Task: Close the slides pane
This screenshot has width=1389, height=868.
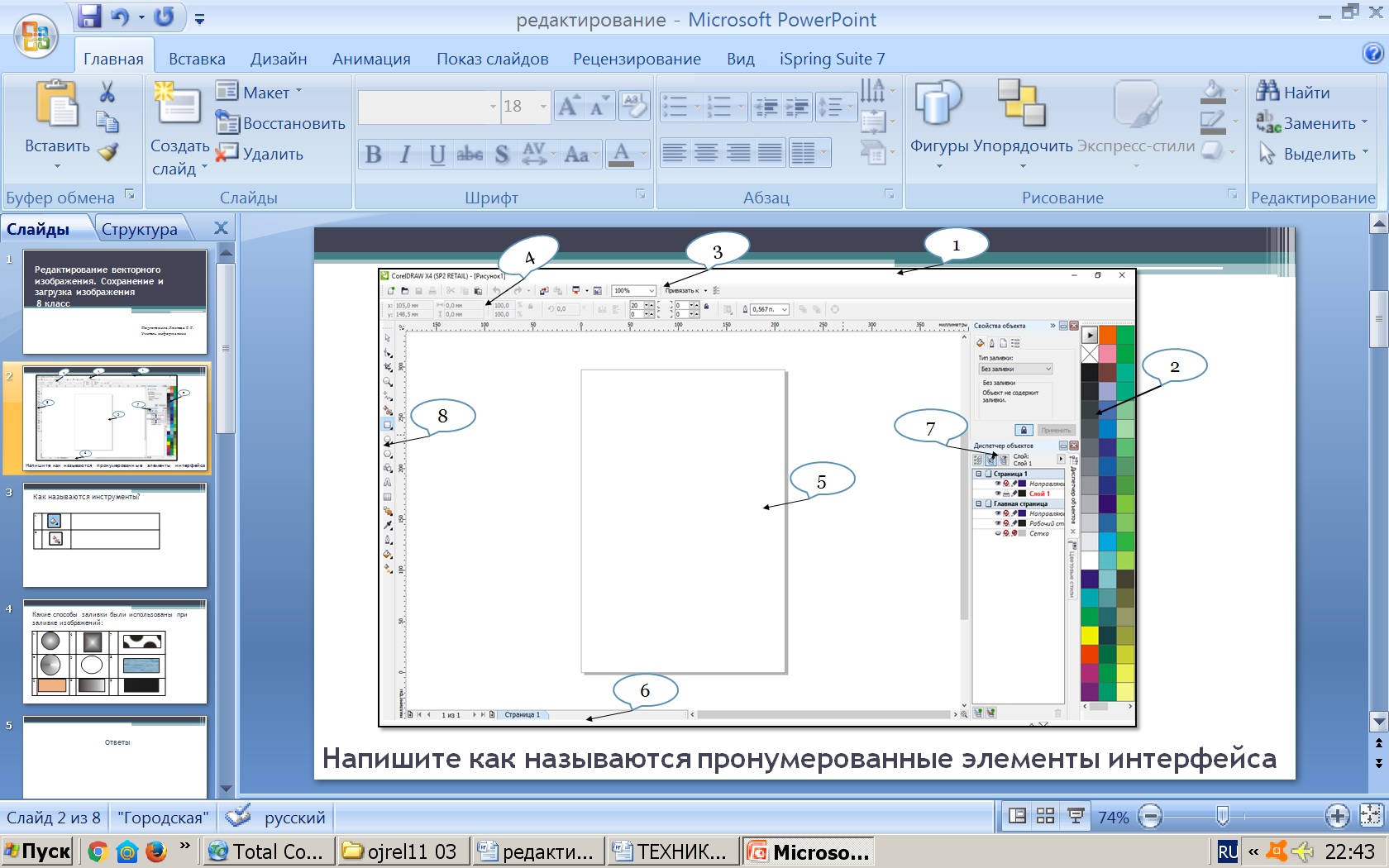Action: 221,228
